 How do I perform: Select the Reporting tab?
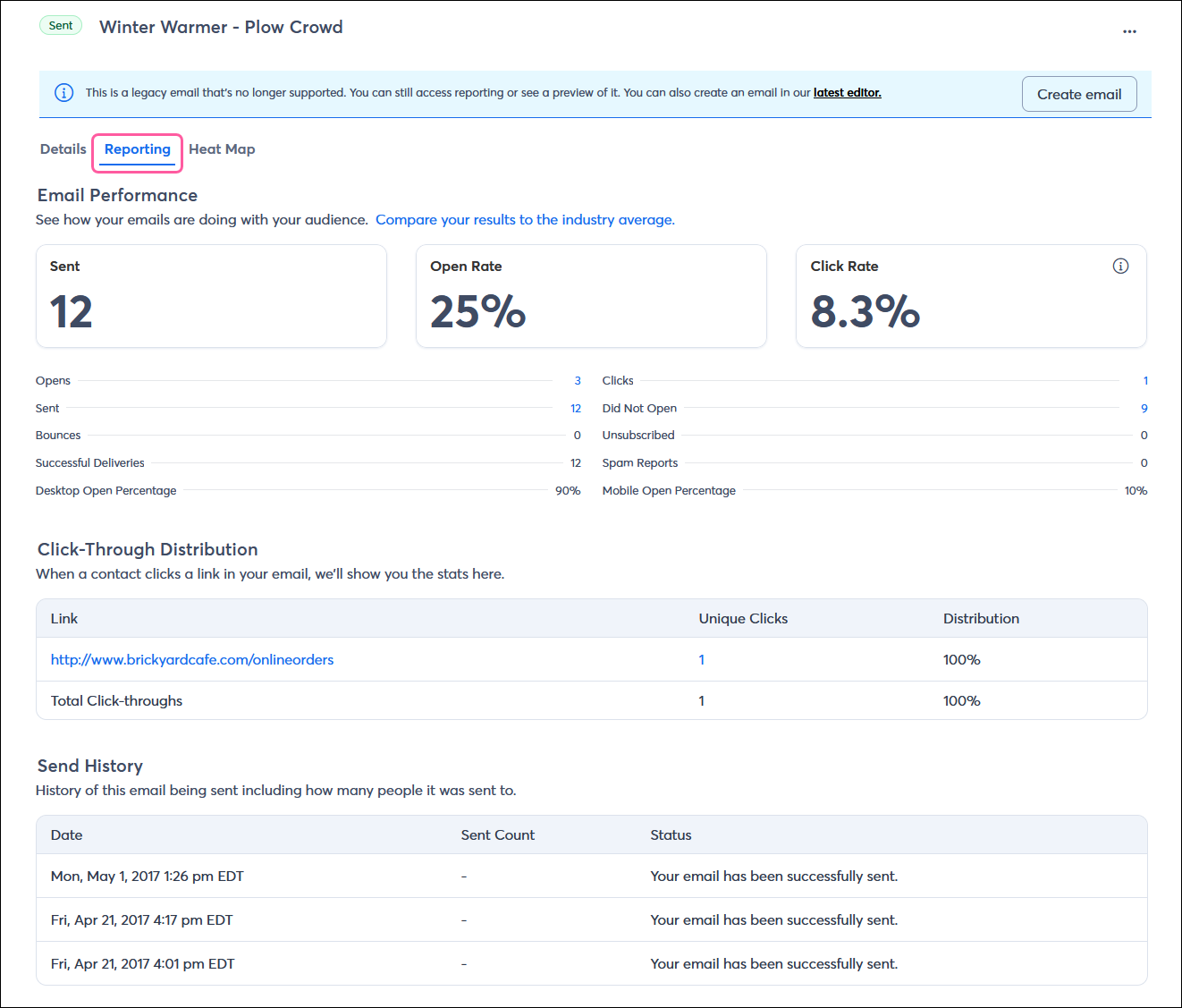[x=138, y=149]
